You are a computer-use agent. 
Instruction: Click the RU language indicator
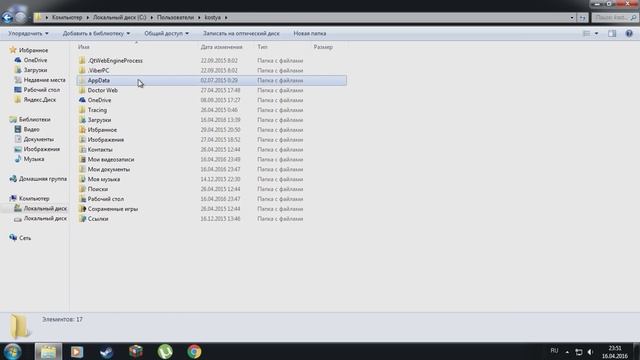point(554,351)
